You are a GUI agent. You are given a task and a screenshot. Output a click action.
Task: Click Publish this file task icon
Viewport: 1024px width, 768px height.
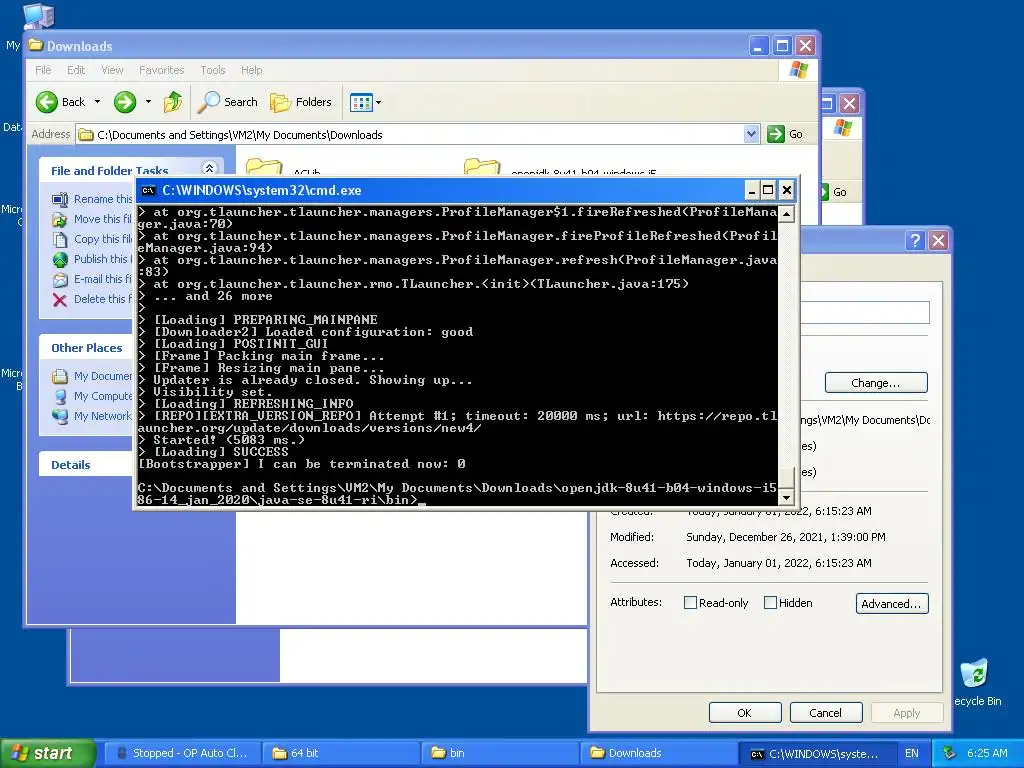pyautogui.click(x=60, y=259)
